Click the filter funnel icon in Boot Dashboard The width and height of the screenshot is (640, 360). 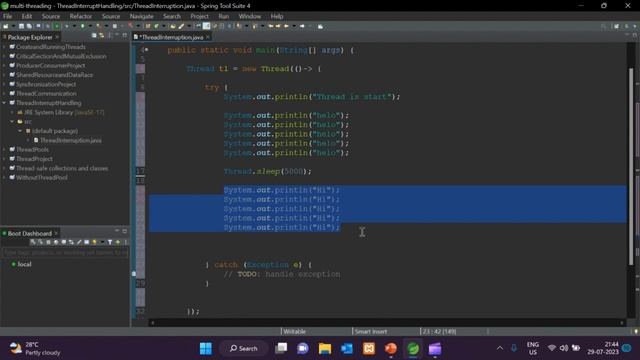pos(110,242)
